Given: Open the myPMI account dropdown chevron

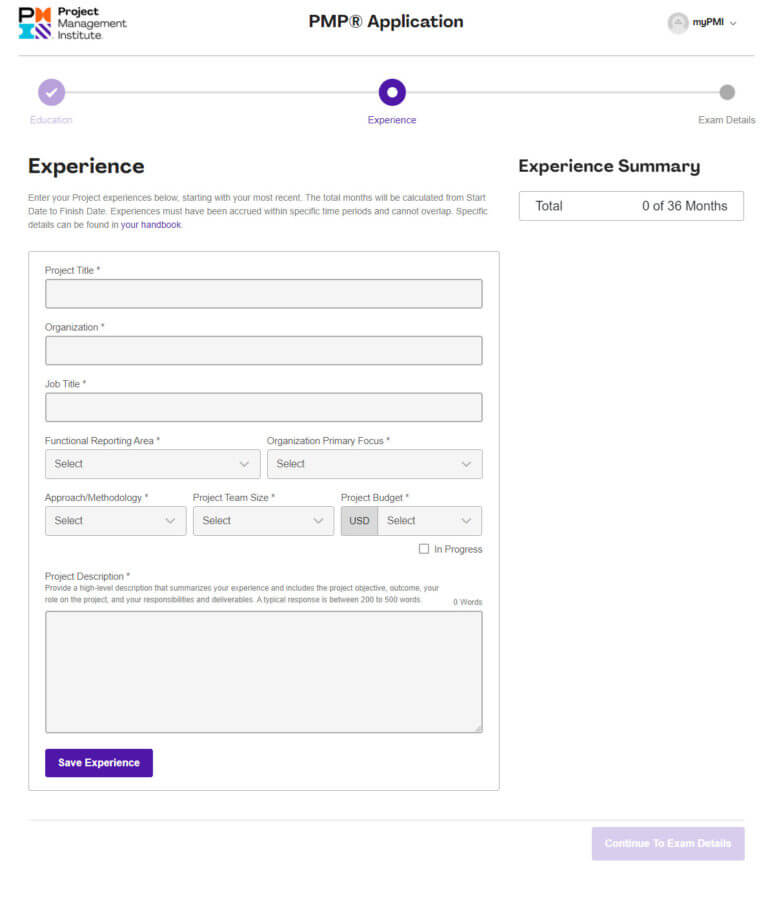Looking at the screenshot, I should tap(733, 24).
